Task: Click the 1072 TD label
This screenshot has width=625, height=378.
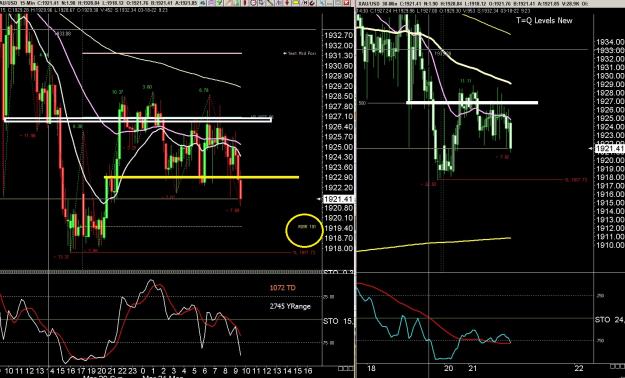Action: pyautogui.click(x=283, y=288)
